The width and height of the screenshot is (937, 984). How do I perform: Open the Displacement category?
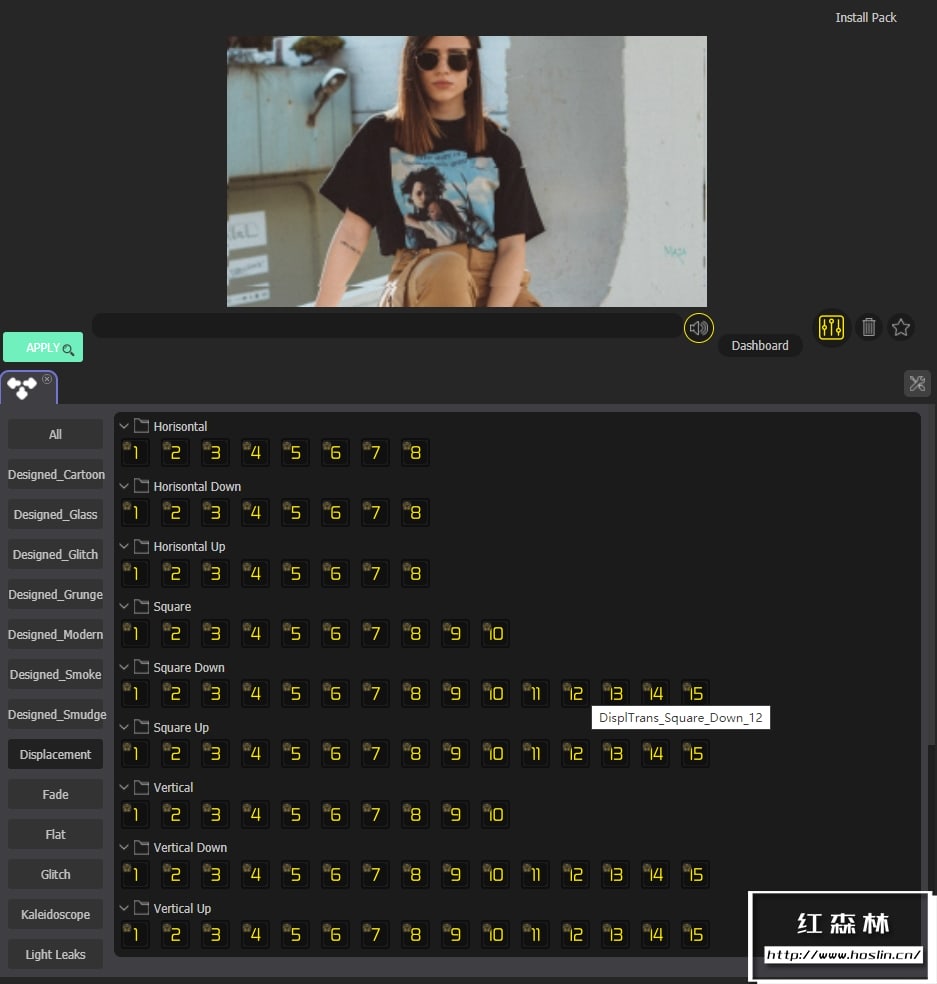pyautogui.click(x=55, y=754)
